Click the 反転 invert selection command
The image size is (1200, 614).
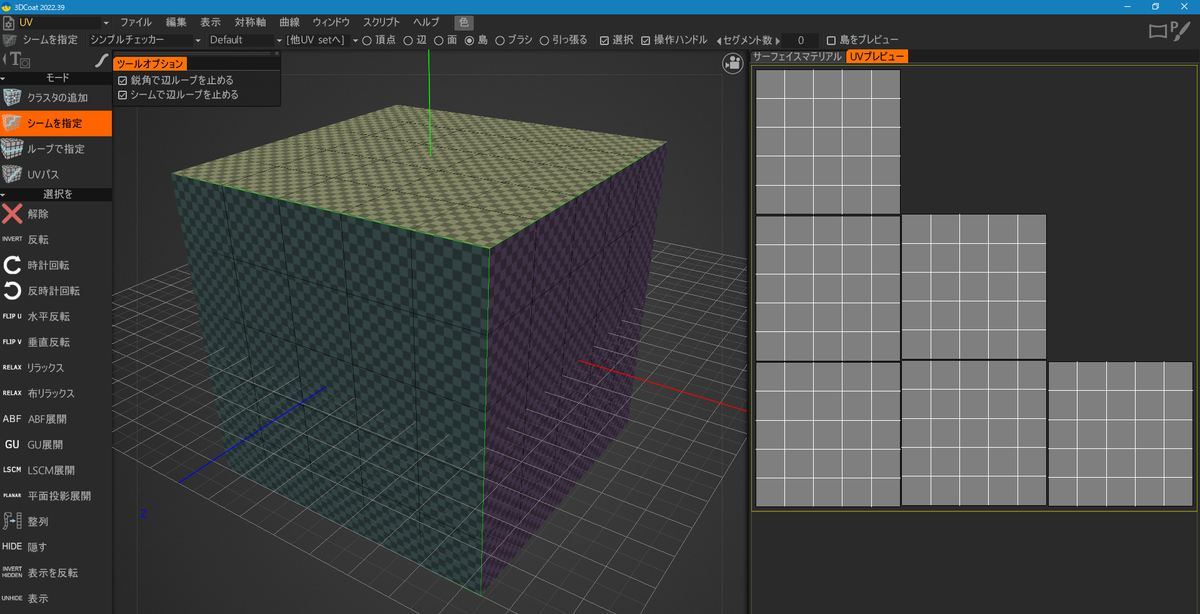(56, 239)
